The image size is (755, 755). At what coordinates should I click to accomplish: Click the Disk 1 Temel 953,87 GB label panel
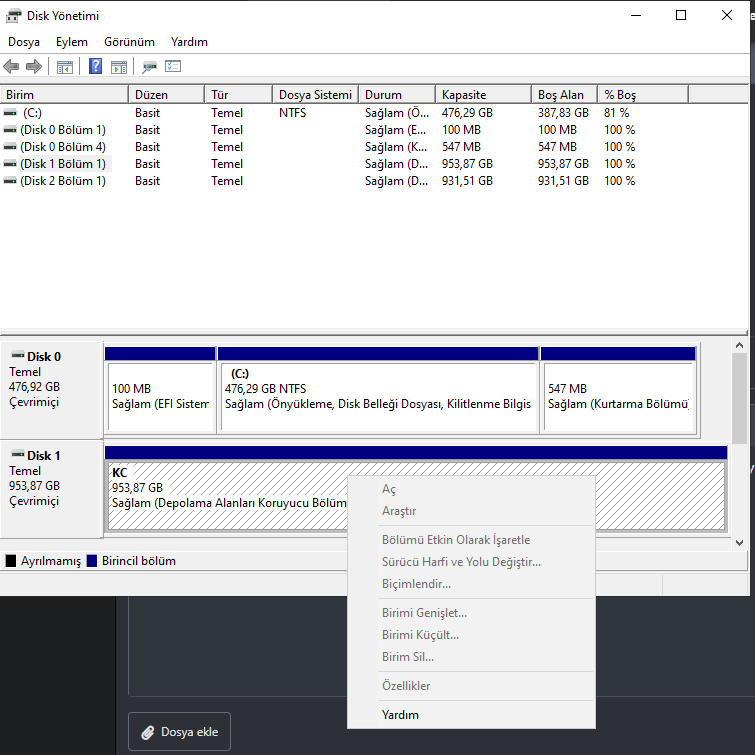point(52,488)
